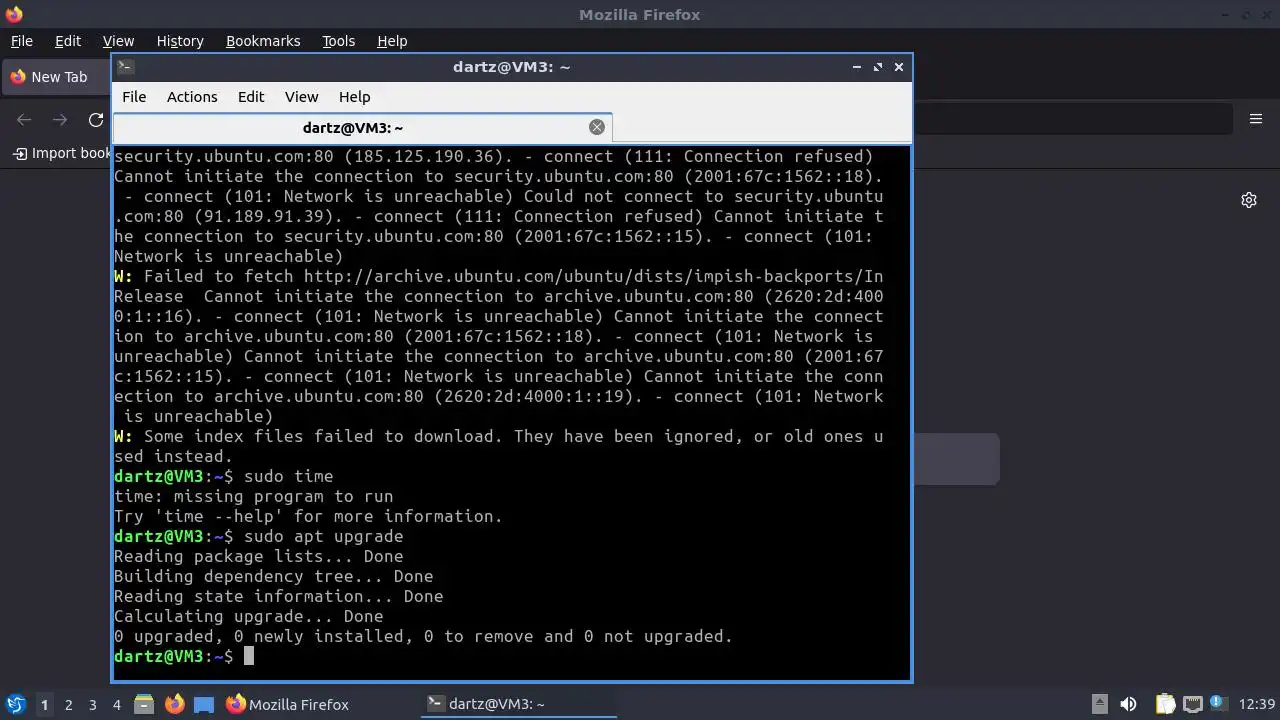This screenshot has width=1280, height=720.
Task: Click the show desktop panel icon
Action: coord(204,704)
